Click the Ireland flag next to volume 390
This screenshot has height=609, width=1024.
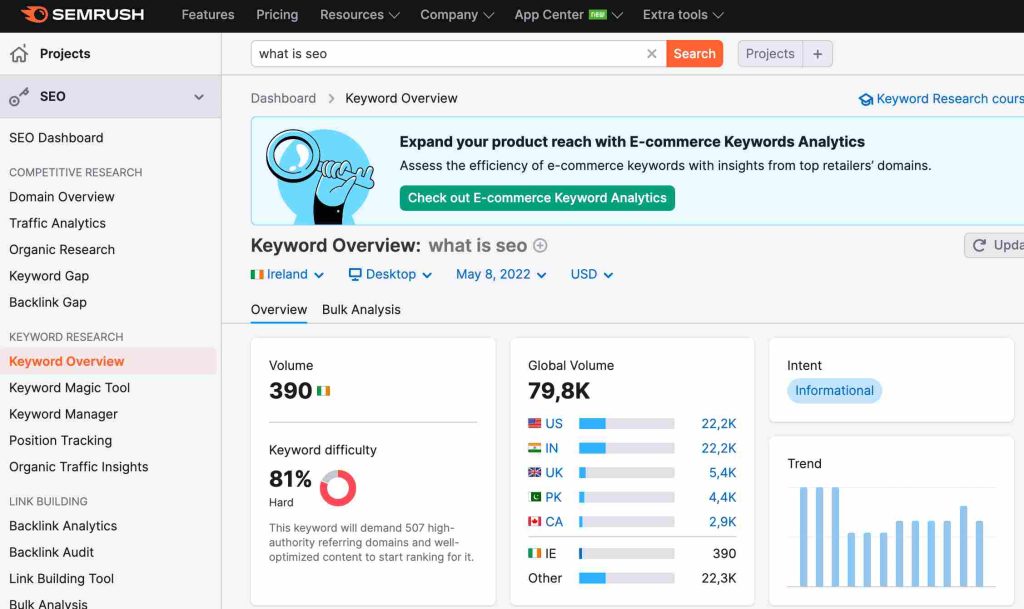[x=323, y=391]
